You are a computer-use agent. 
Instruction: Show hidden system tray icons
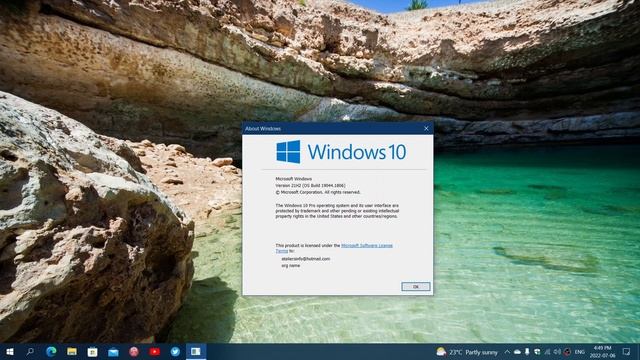click(507, 352)
